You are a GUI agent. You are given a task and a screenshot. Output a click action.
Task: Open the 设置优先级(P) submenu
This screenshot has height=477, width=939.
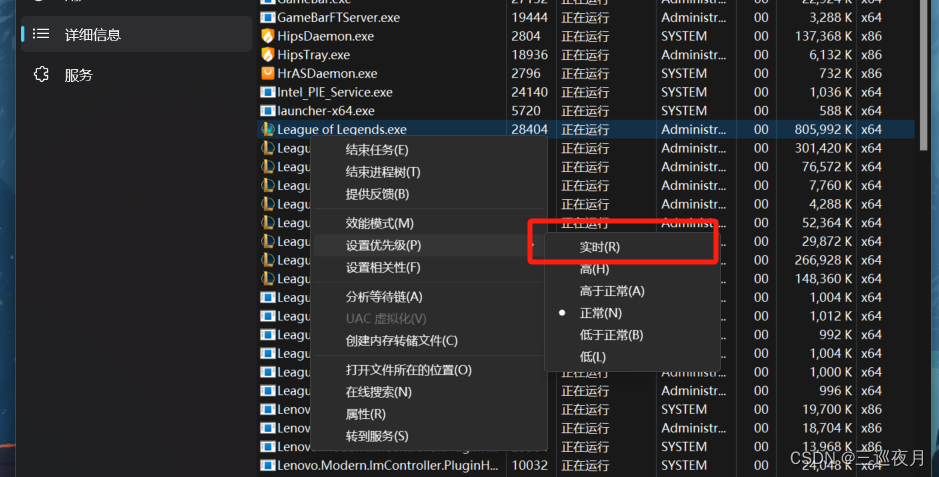[x=430, y=245]
